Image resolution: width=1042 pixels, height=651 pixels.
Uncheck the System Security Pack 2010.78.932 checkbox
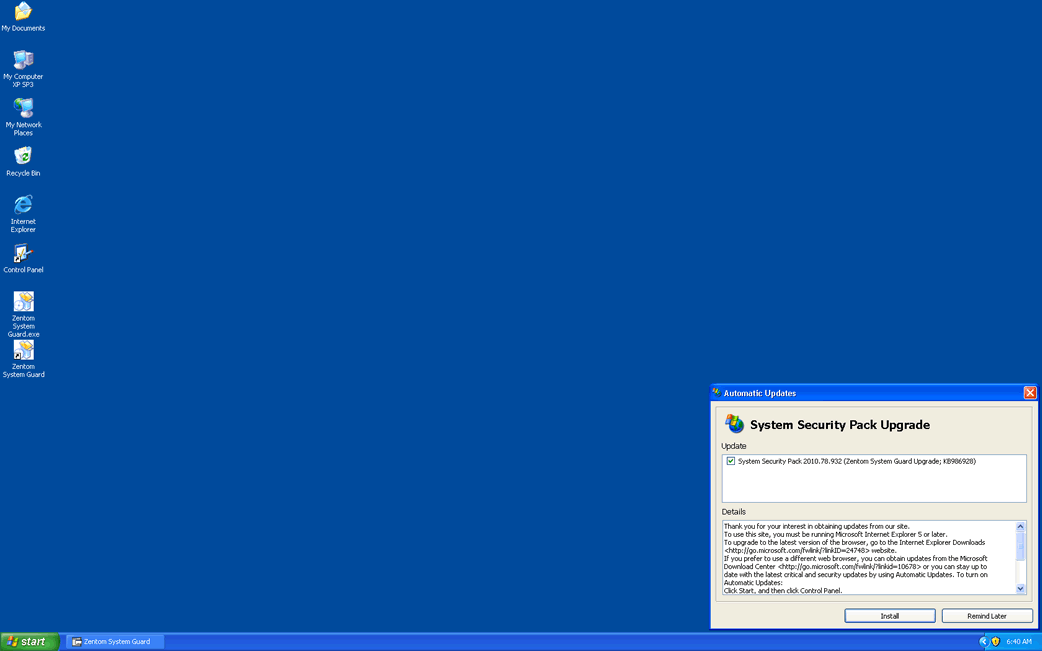coord(731,461)
